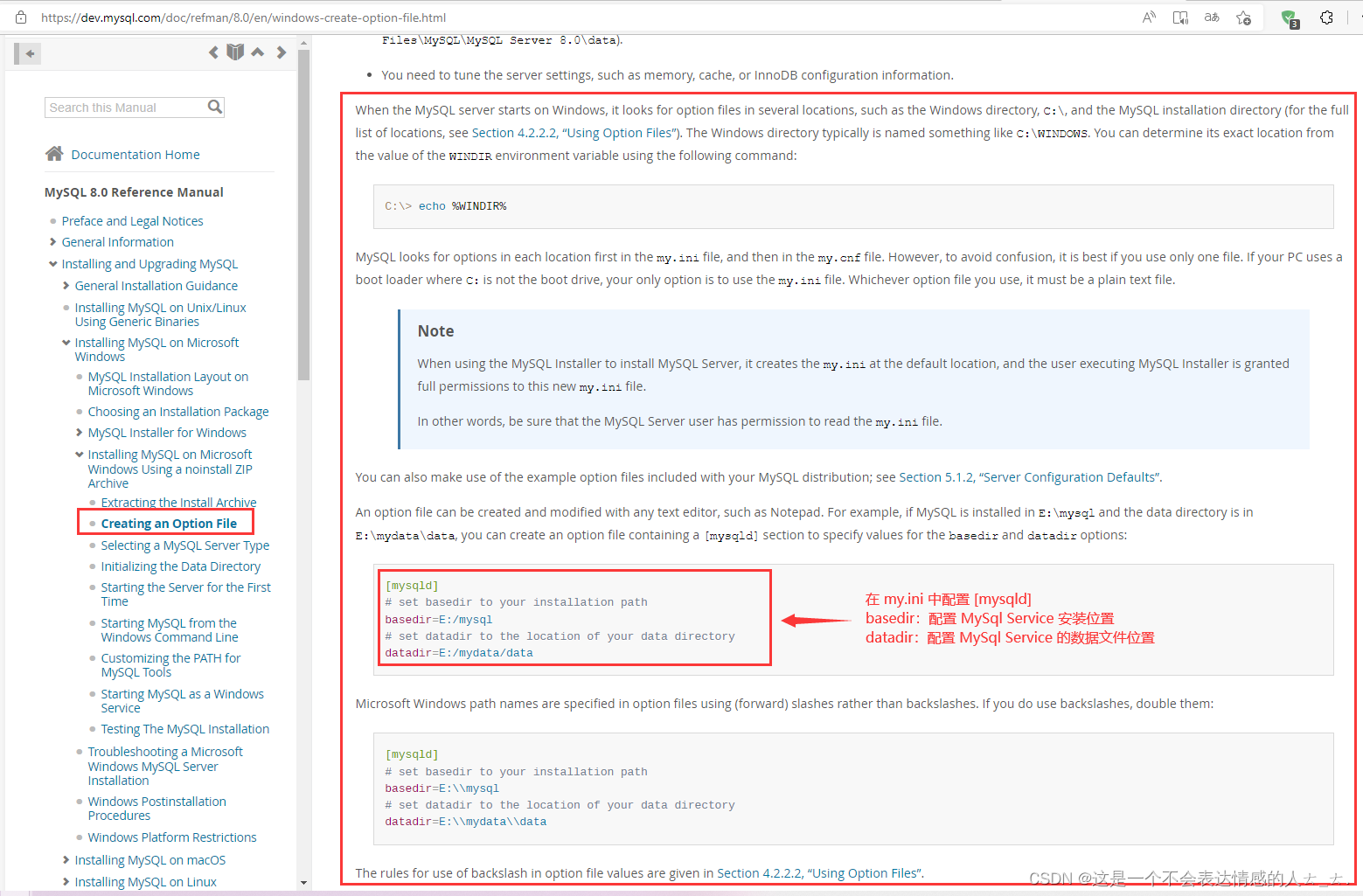
Task: Open Troubleshooting a Microsoft Windows MySQL Server Installation
Action: tap(165, 767)
